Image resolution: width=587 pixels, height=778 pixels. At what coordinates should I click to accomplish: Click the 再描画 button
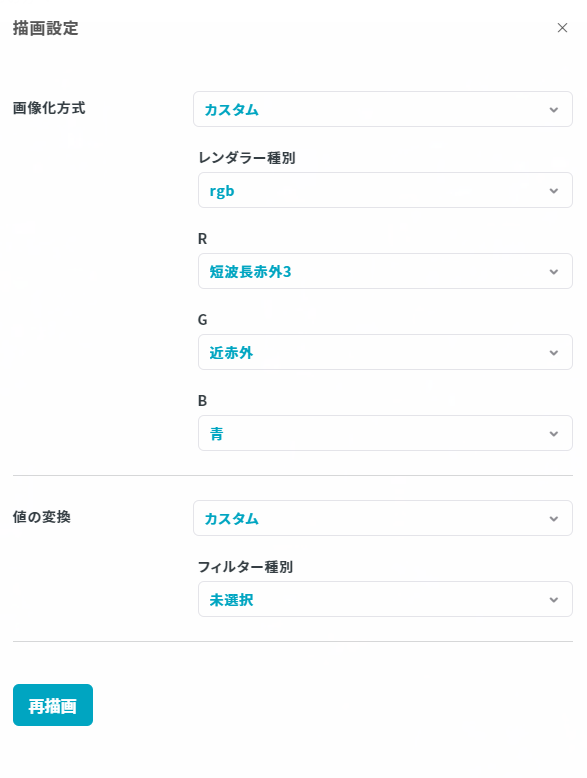(53, 705)
